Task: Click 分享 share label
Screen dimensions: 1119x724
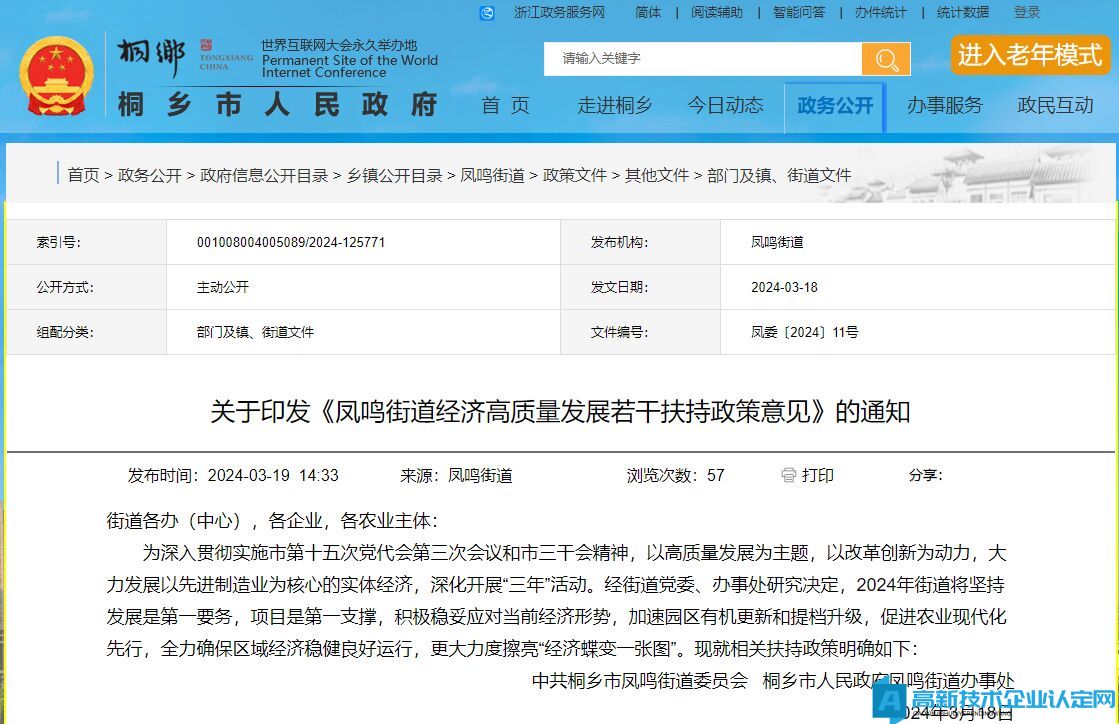Action: [x=926, y=475]
